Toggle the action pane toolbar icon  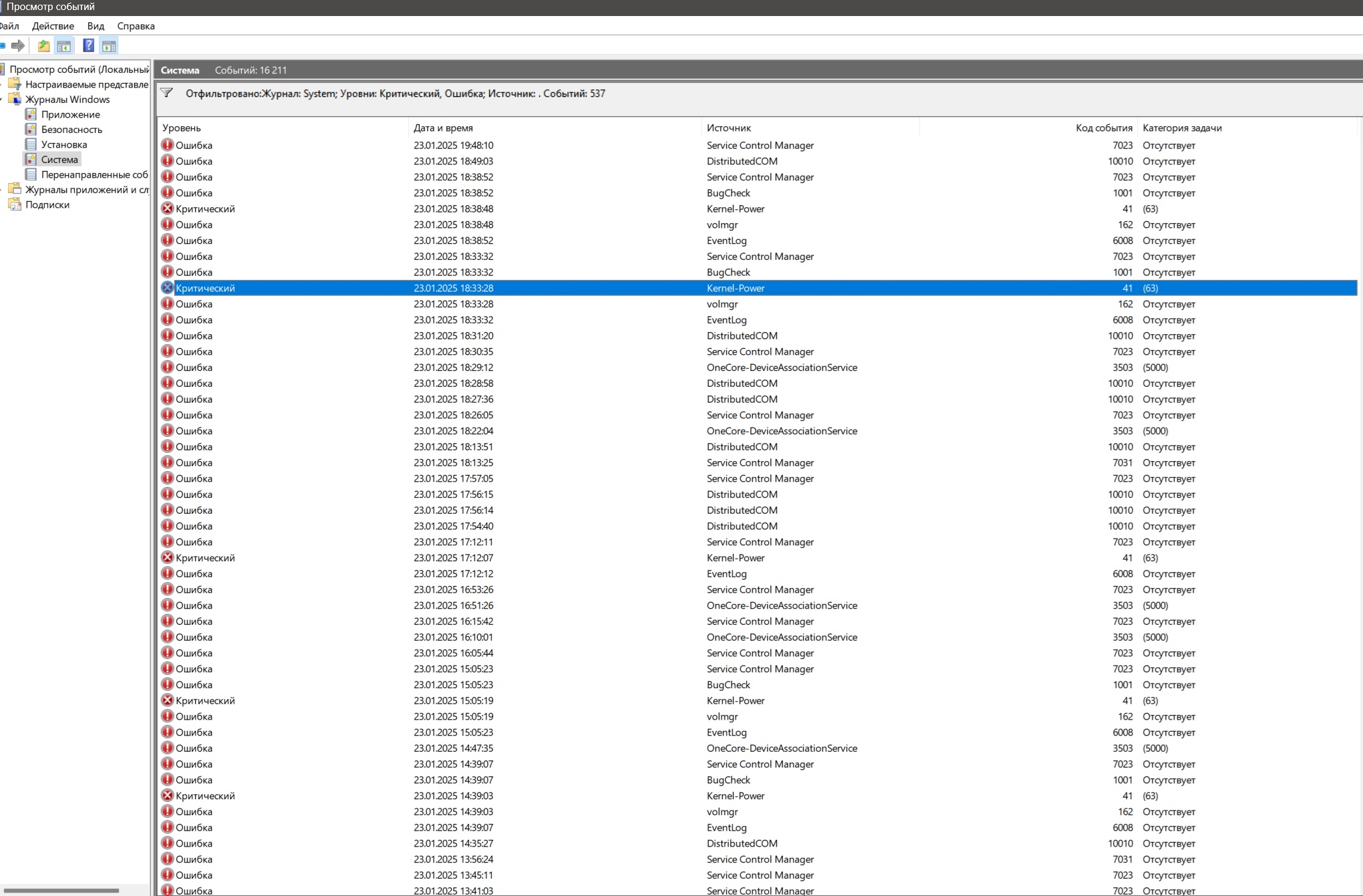point(109,45)
